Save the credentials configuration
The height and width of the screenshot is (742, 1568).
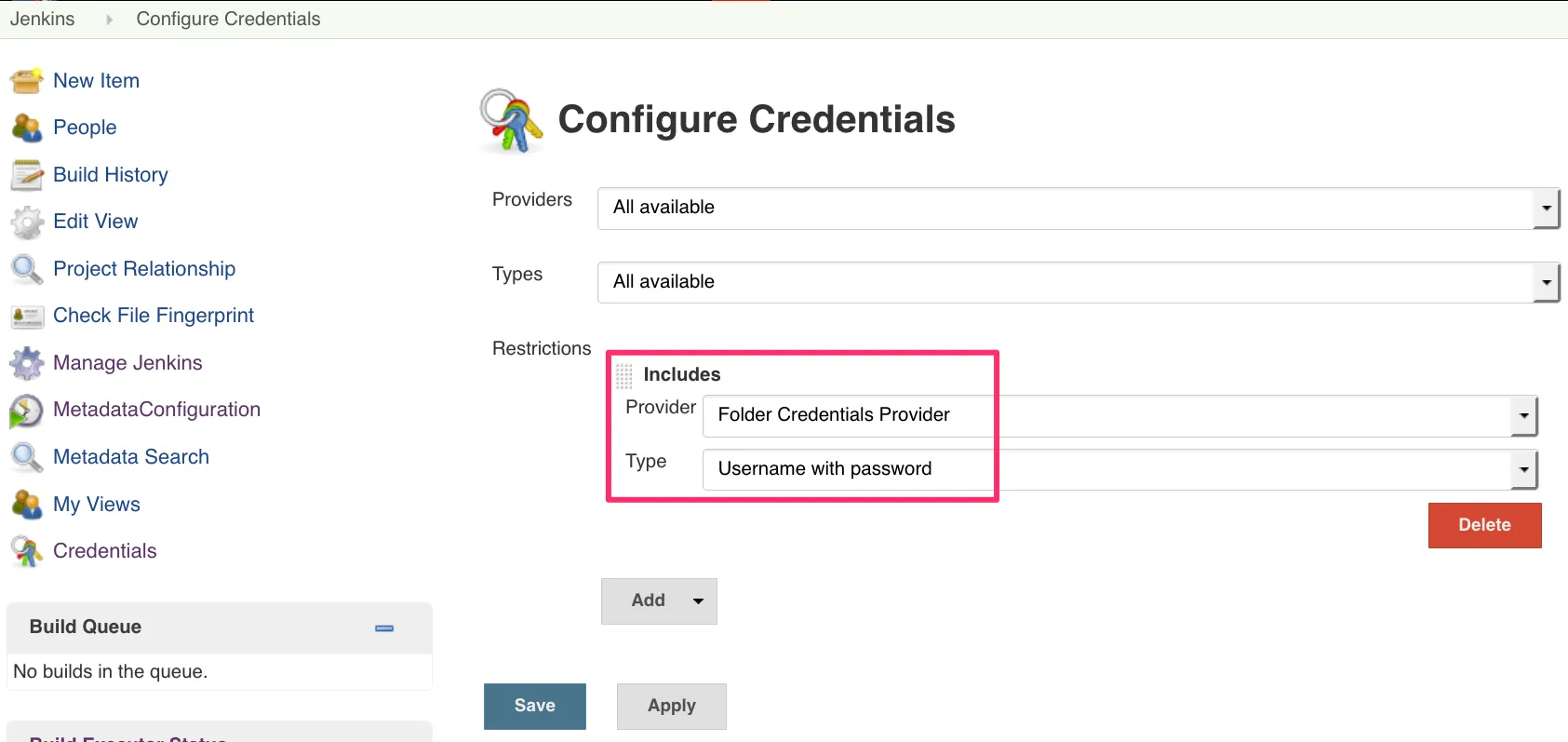click(x=534, y=706)
